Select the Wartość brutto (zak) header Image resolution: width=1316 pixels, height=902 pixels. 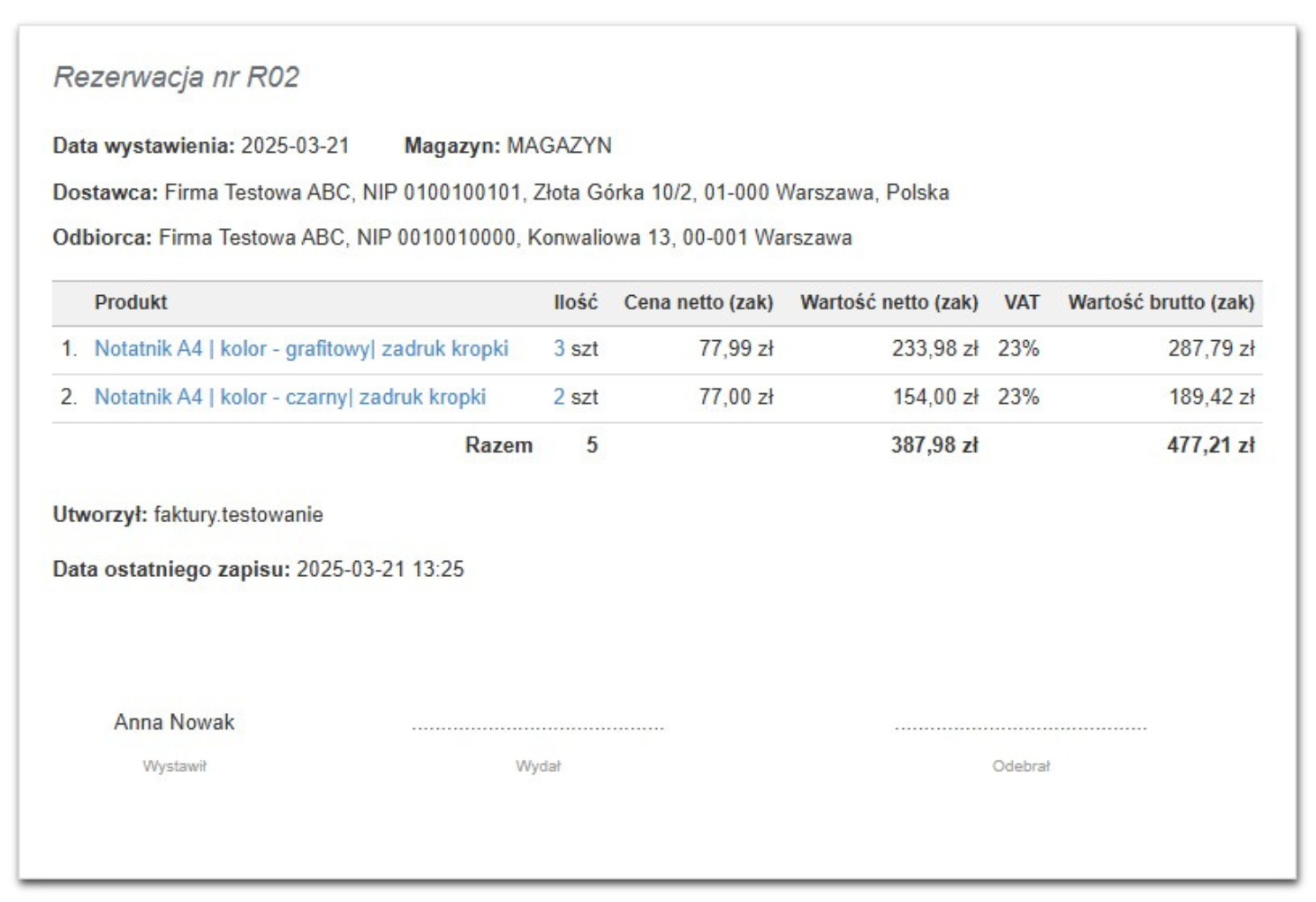(1163, 301)
